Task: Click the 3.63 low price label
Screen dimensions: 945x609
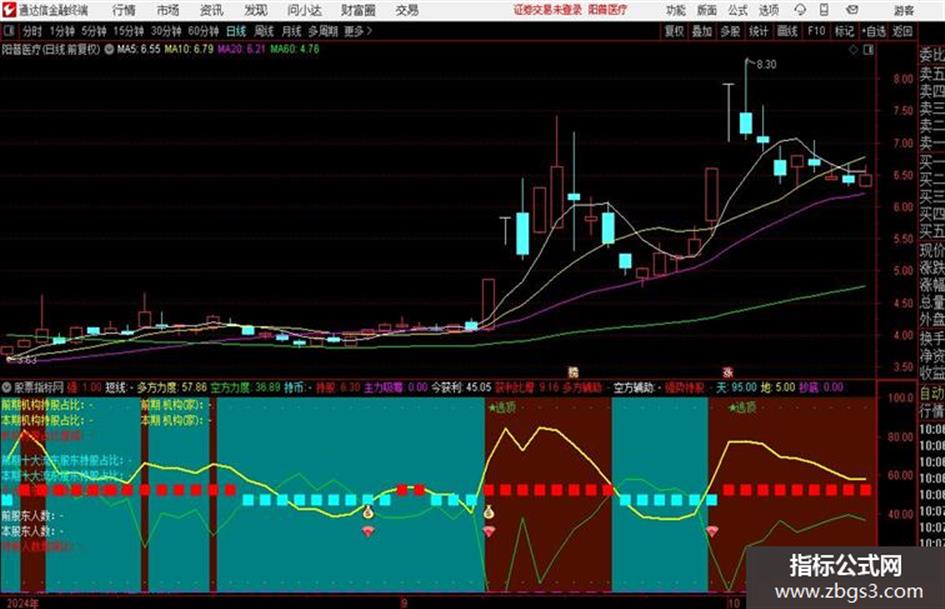Action: (27, 360)
